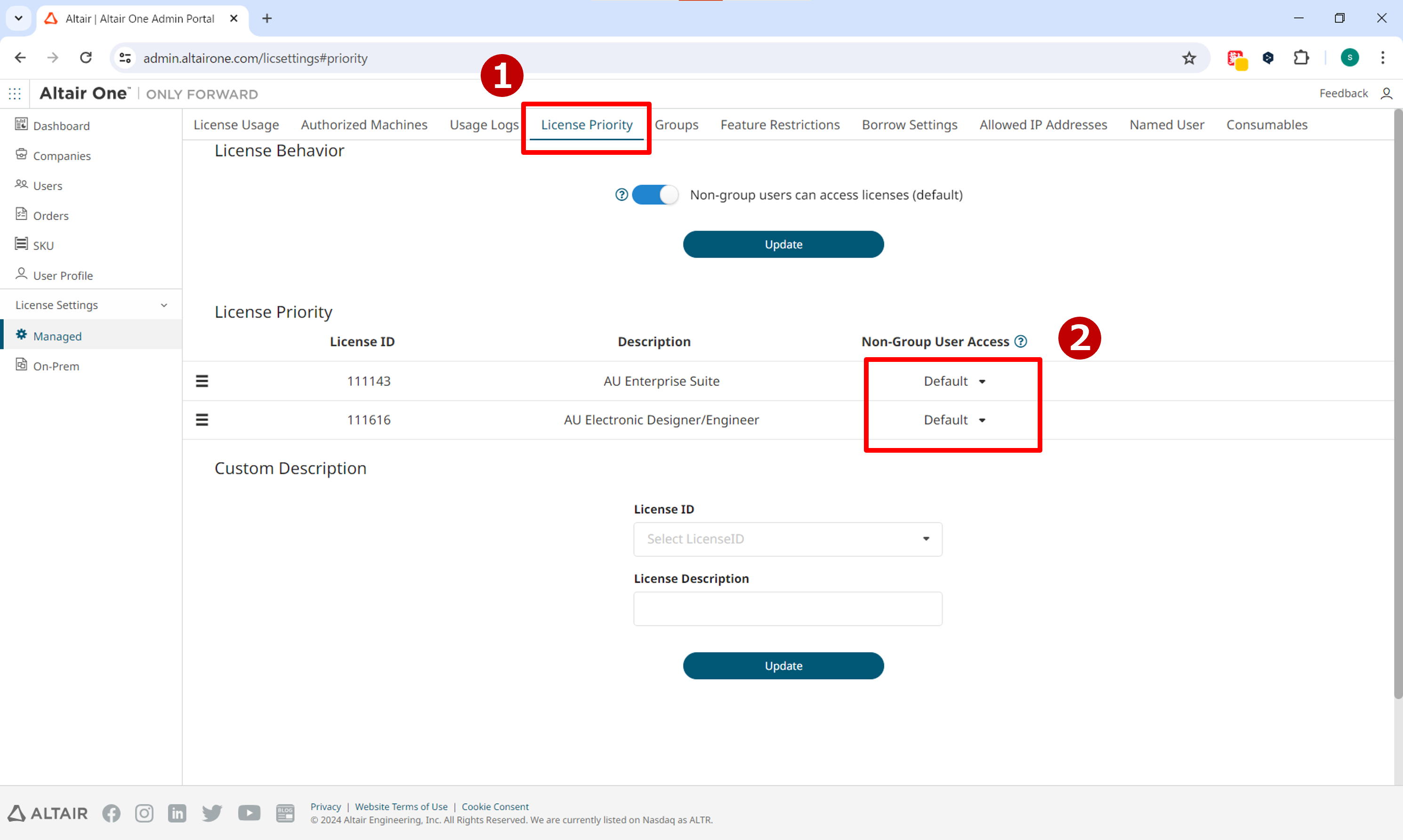
Task: Open the Cookie Consent link
Action: pyautogui.click(x=494, y=806)
